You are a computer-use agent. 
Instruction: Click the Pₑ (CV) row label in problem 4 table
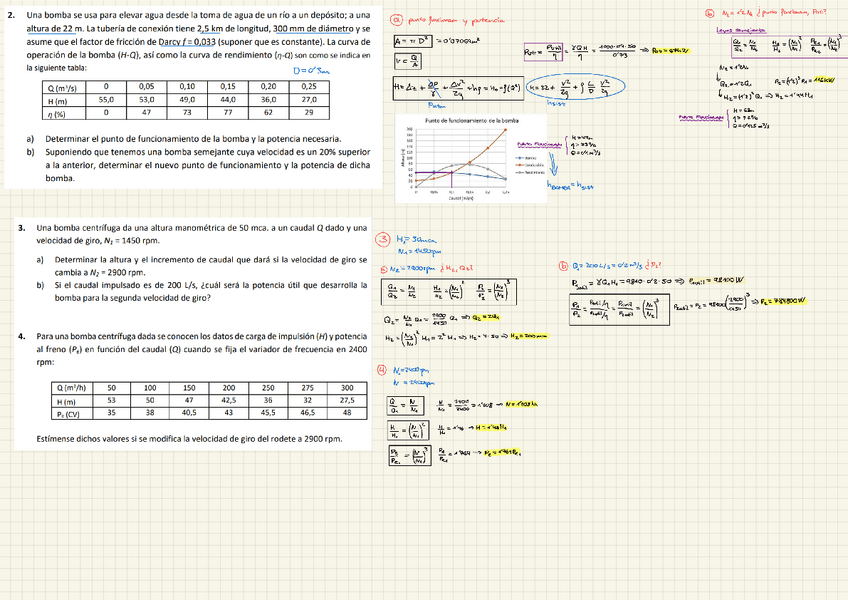click(69, 412)
